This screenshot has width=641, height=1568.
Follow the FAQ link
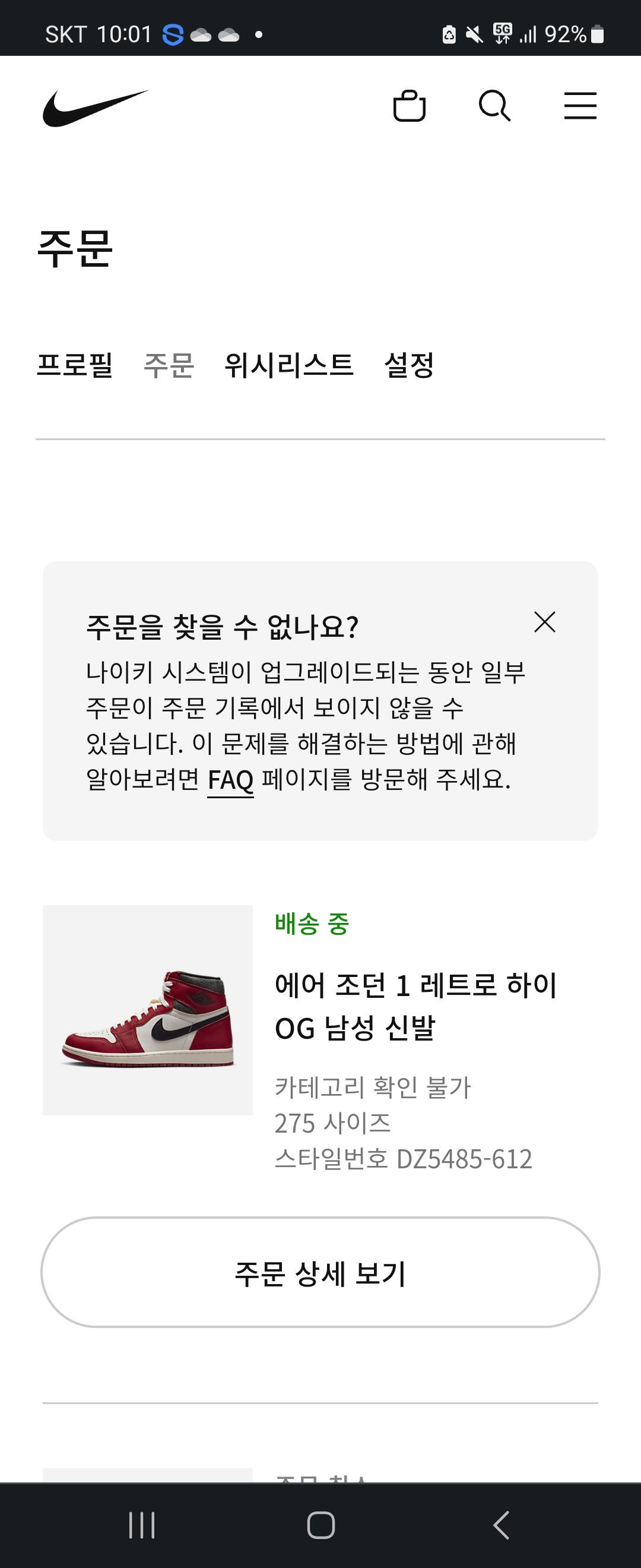click(x=230, y=780)
